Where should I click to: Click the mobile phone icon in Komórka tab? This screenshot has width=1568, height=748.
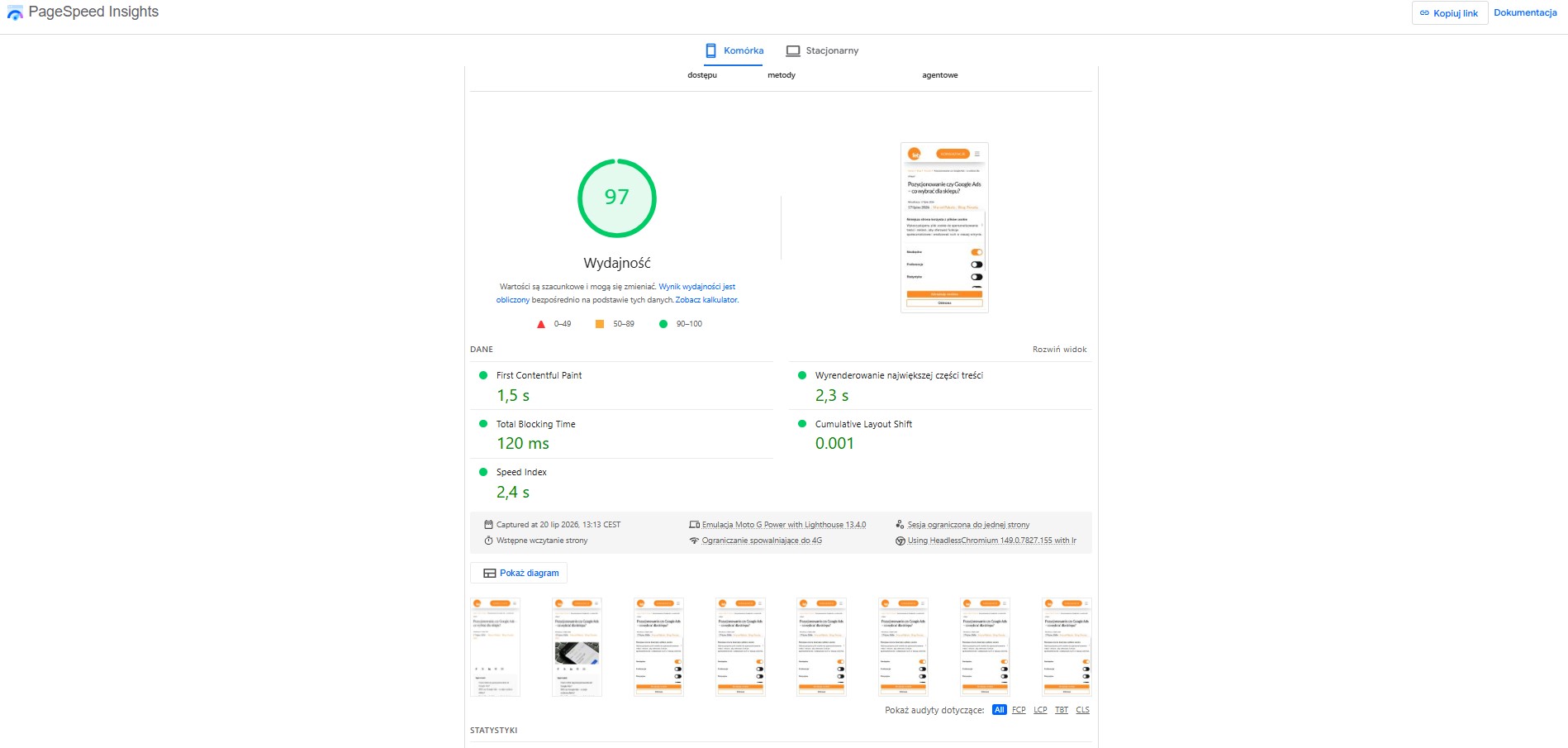point(710,50)
